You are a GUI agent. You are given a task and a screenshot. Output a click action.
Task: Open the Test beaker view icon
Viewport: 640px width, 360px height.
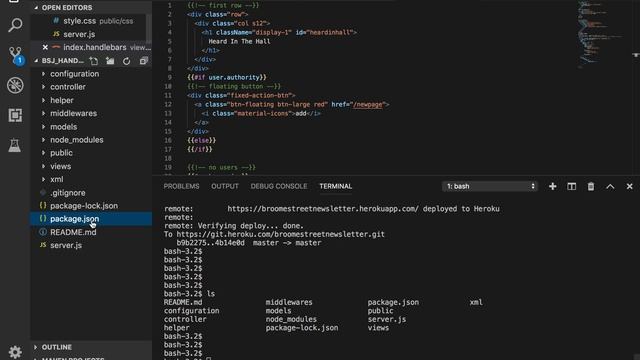pyautogui.click(x=15, y=145)
